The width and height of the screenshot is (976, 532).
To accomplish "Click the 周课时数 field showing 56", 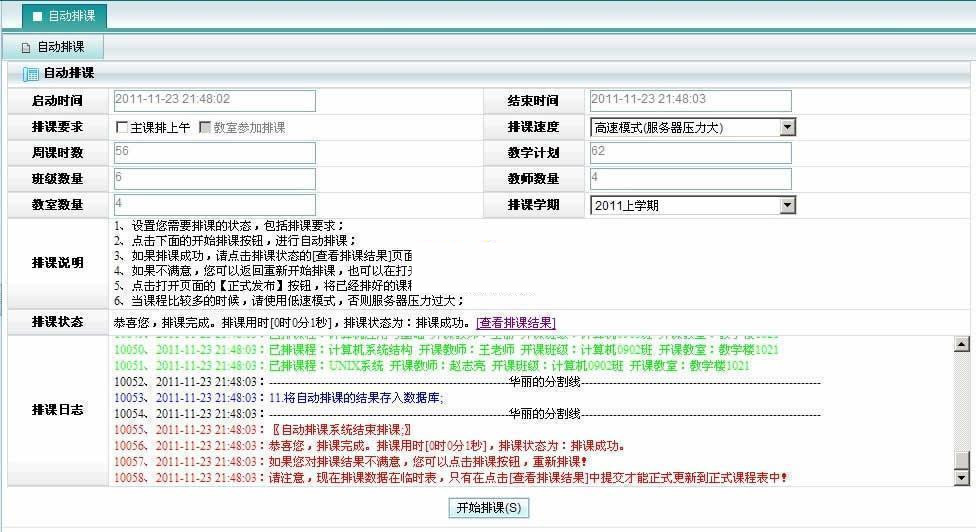I will [215, 153].
